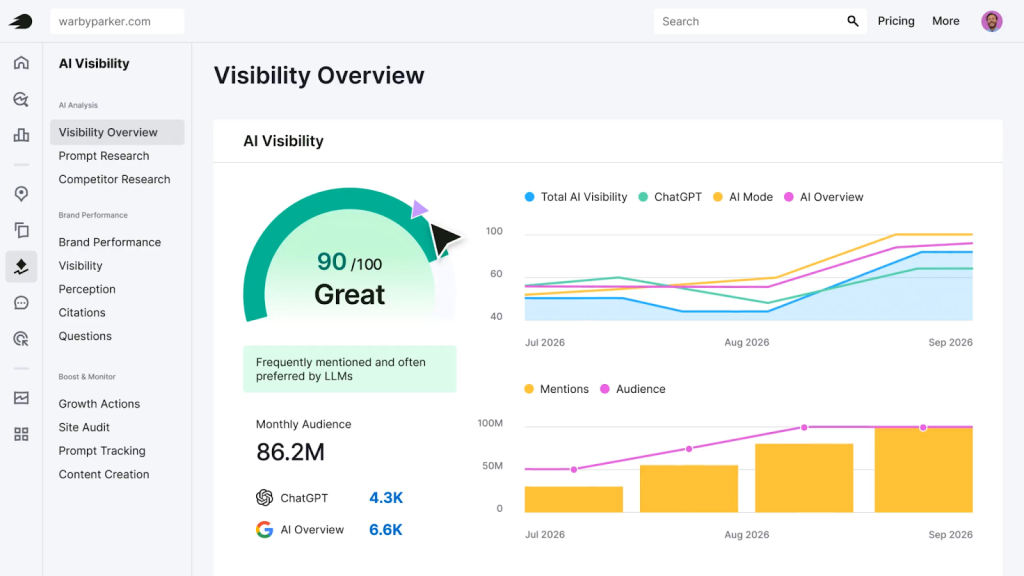This screenshot has height=576, width=1024.
Task: Open Site Audit
Action: (84, 427)
